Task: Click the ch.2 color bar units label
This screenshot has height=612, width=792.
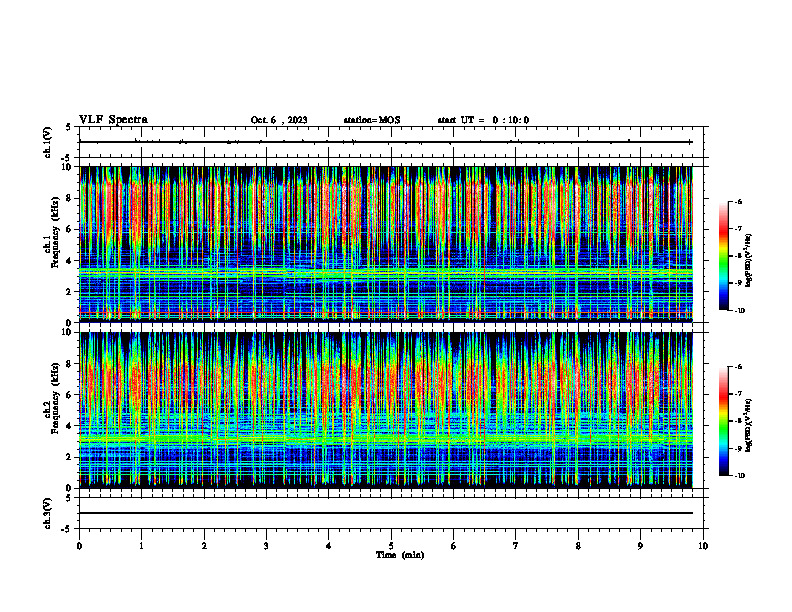Action: click(x=749, y=425)
